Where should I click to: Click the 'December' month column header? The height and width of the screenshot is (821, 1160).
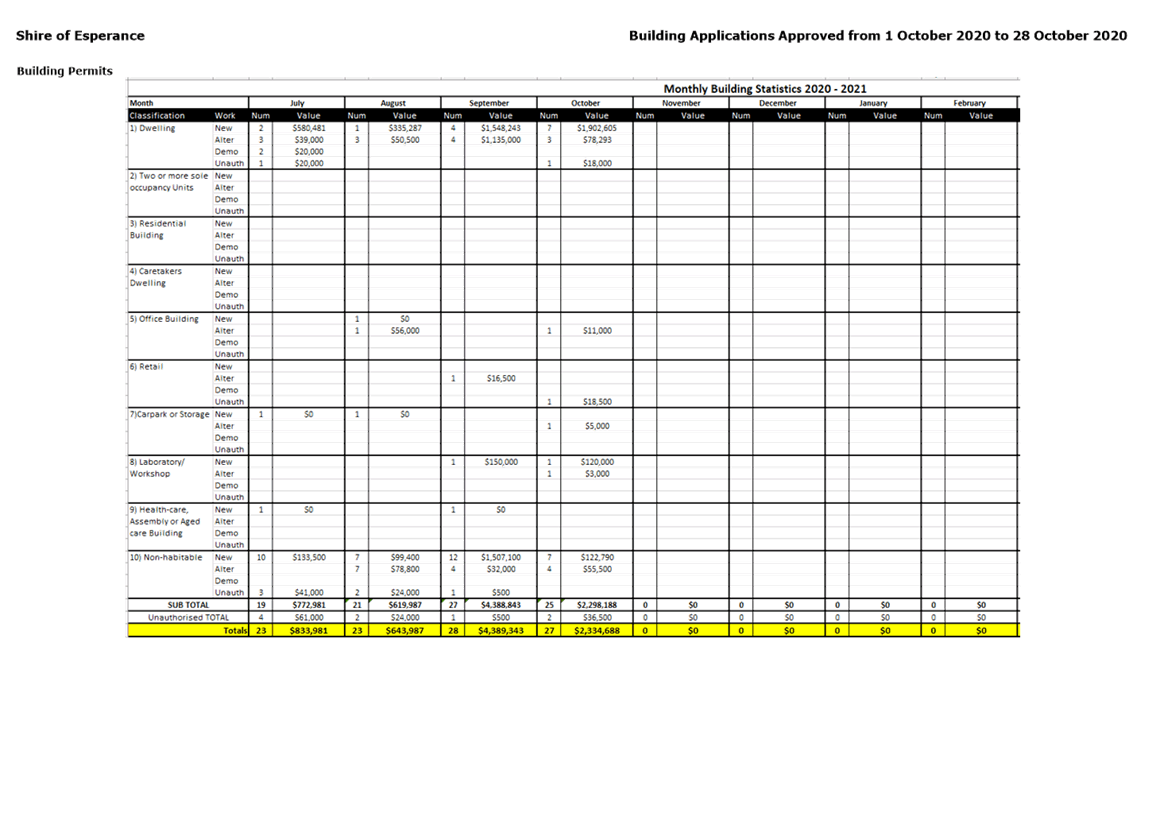pos(778,104)
